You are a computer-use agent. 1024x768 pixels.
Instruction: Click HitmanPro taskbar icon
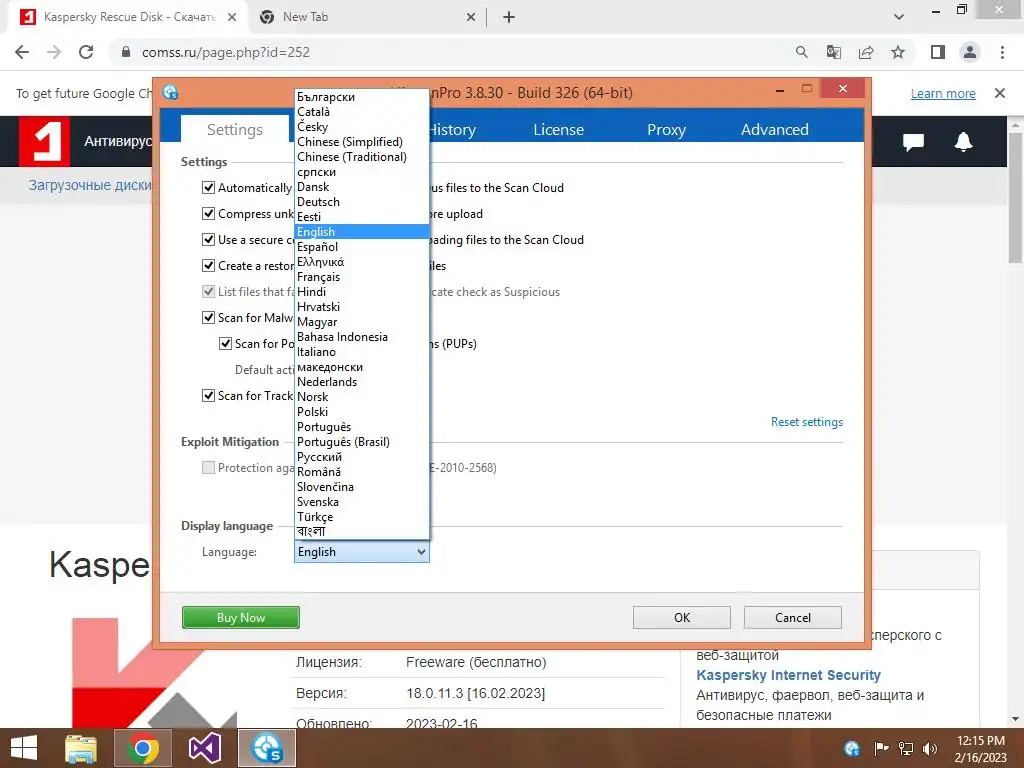tap(267, 748)
